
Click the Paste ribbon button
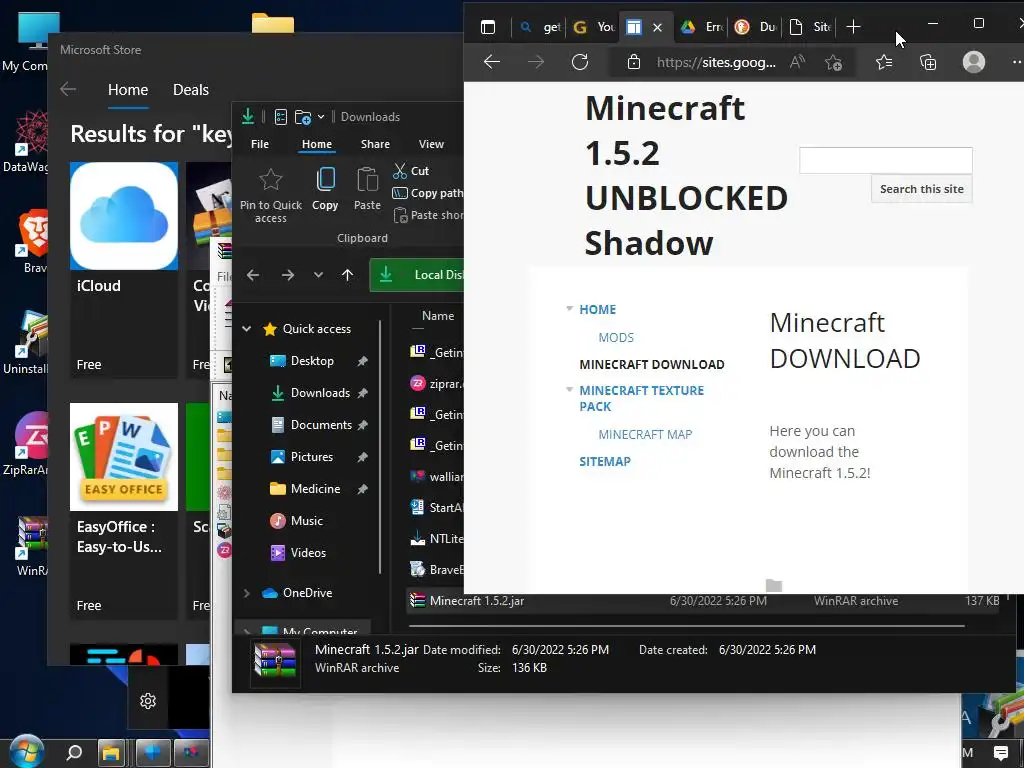[367, 189]
